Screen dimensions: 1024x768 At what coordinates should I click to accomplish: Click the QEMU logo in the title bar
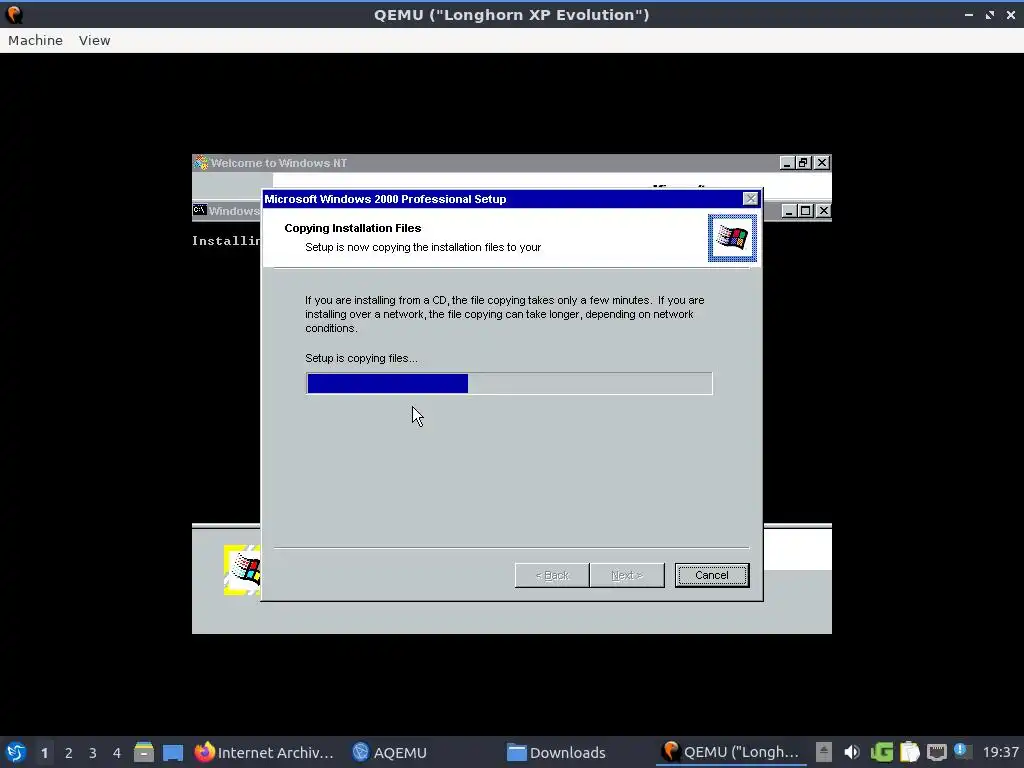tap(14, 14)
